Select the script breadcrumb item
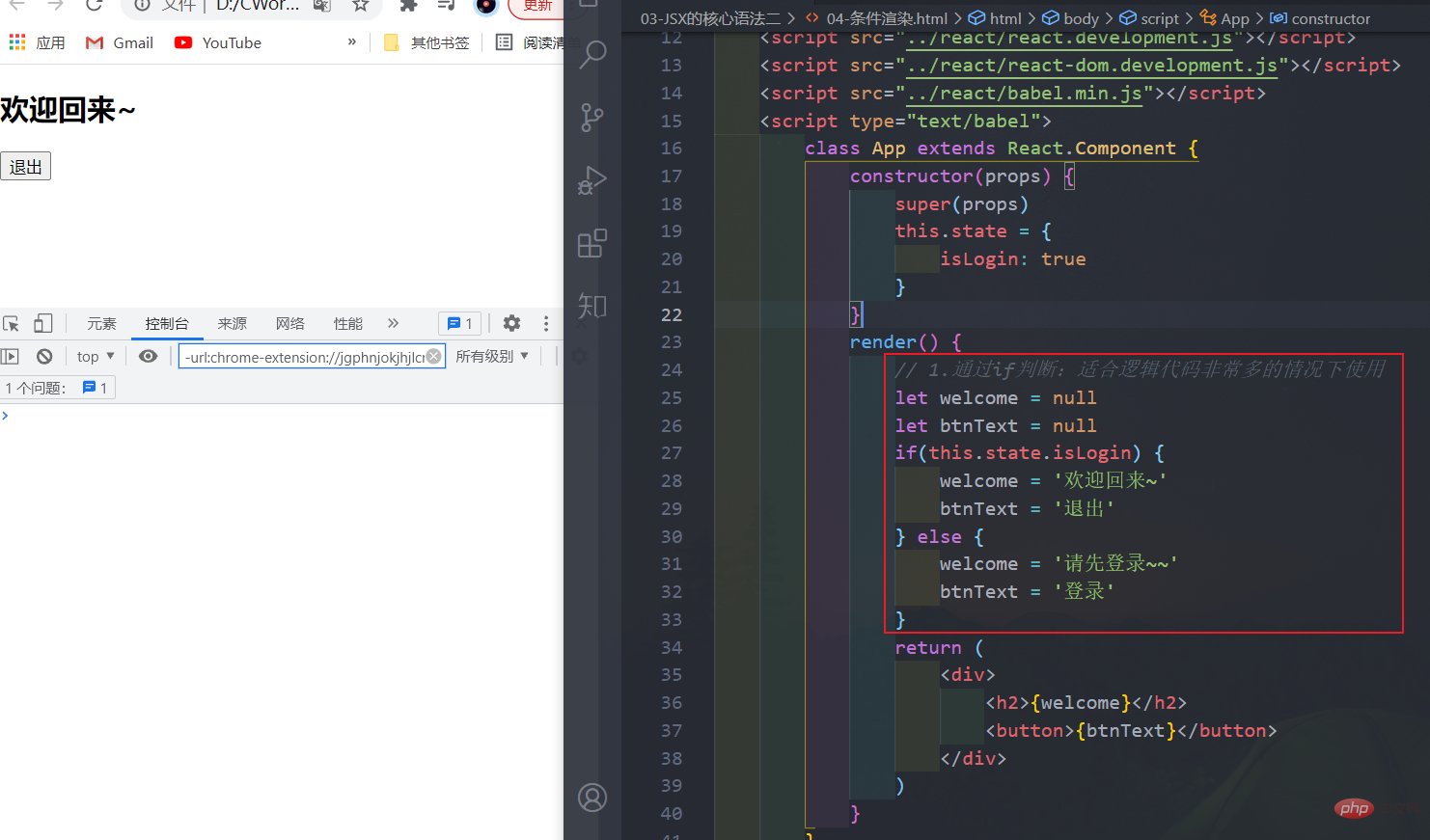1430x840 pixels. tap(1149, 18)
